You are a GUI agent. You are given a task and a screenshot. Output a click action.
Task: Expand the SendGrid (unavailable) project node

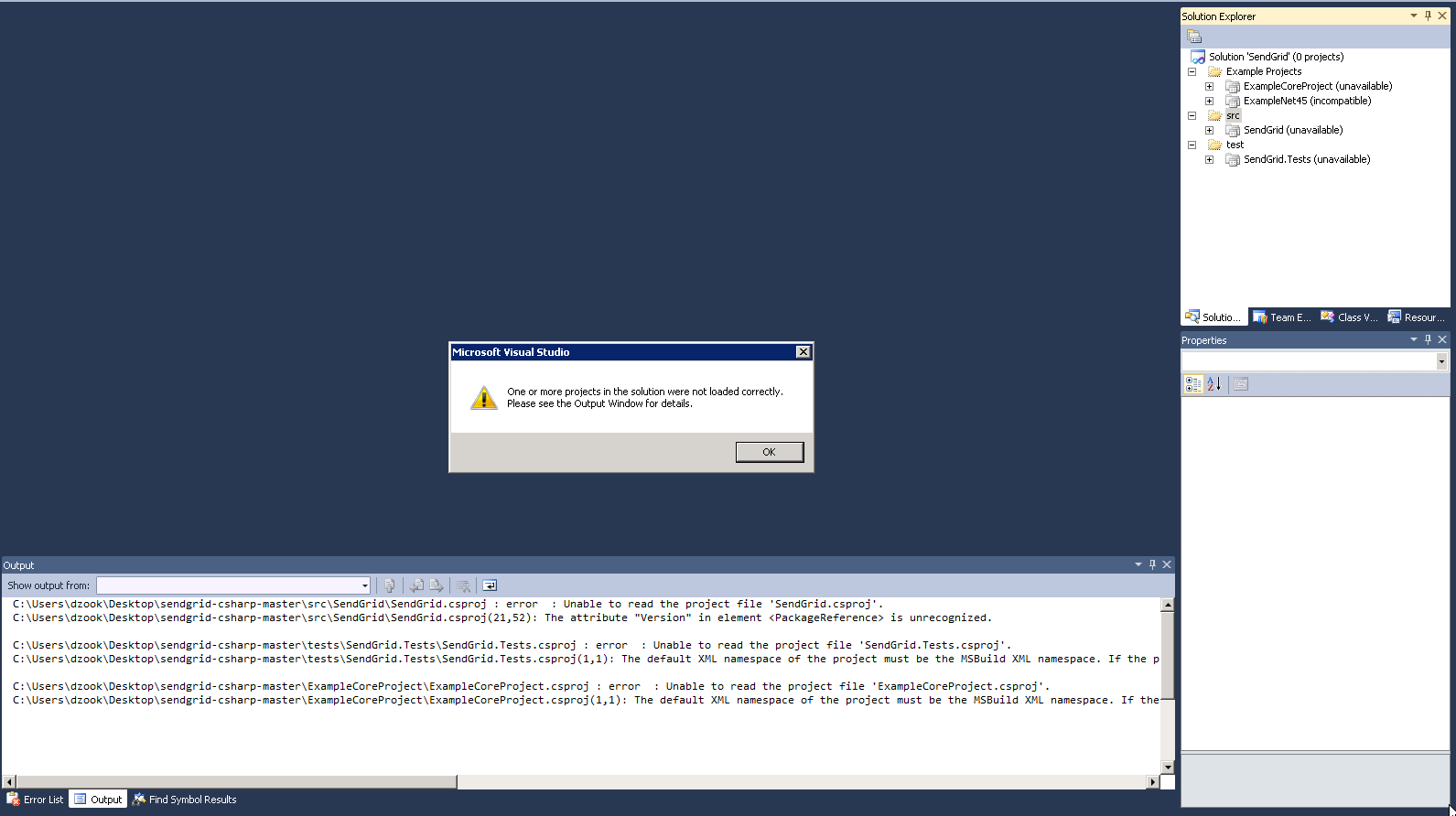coord(1209,130)
